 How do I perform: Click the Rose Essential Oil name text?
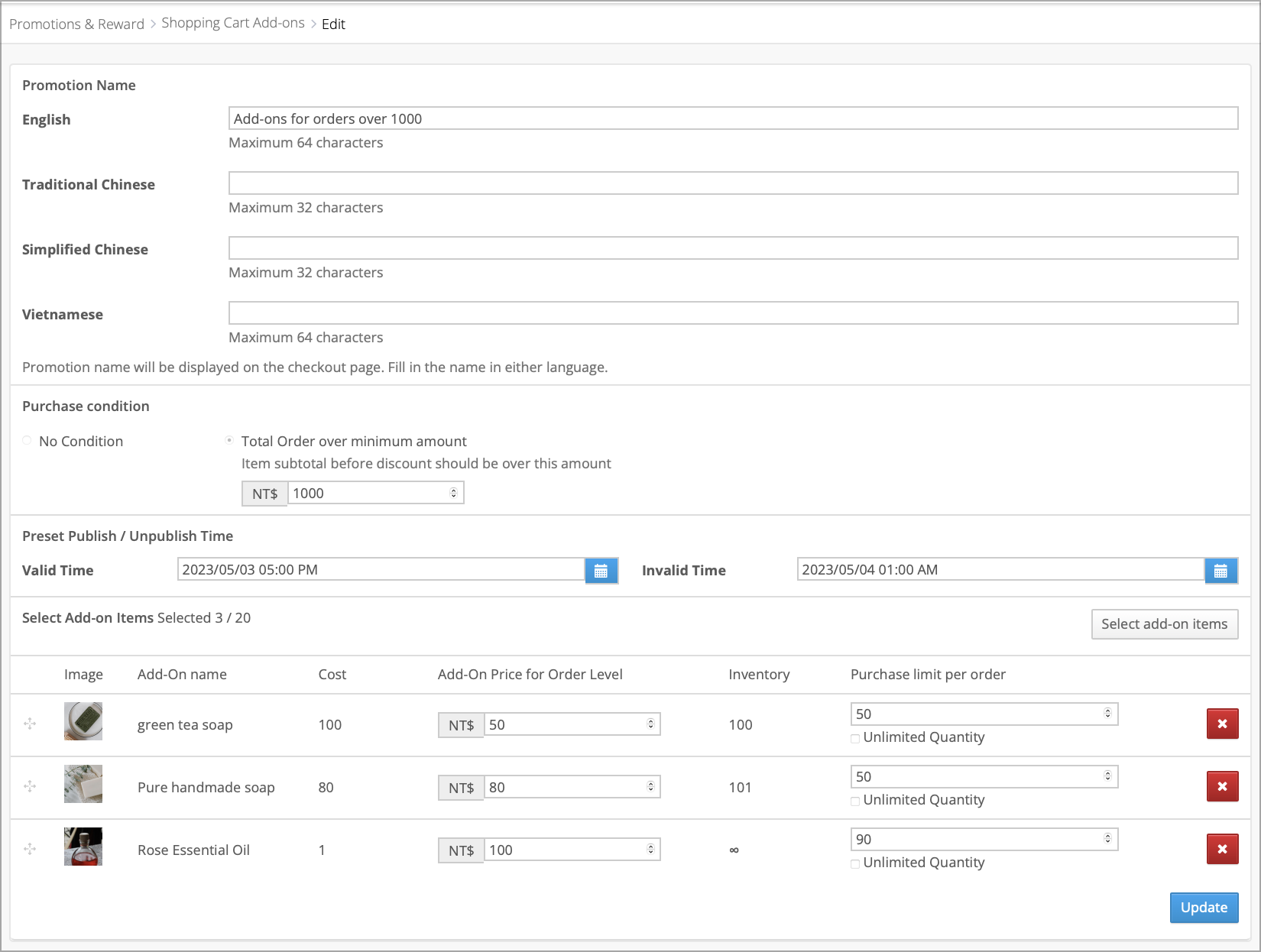coord(193,850)
